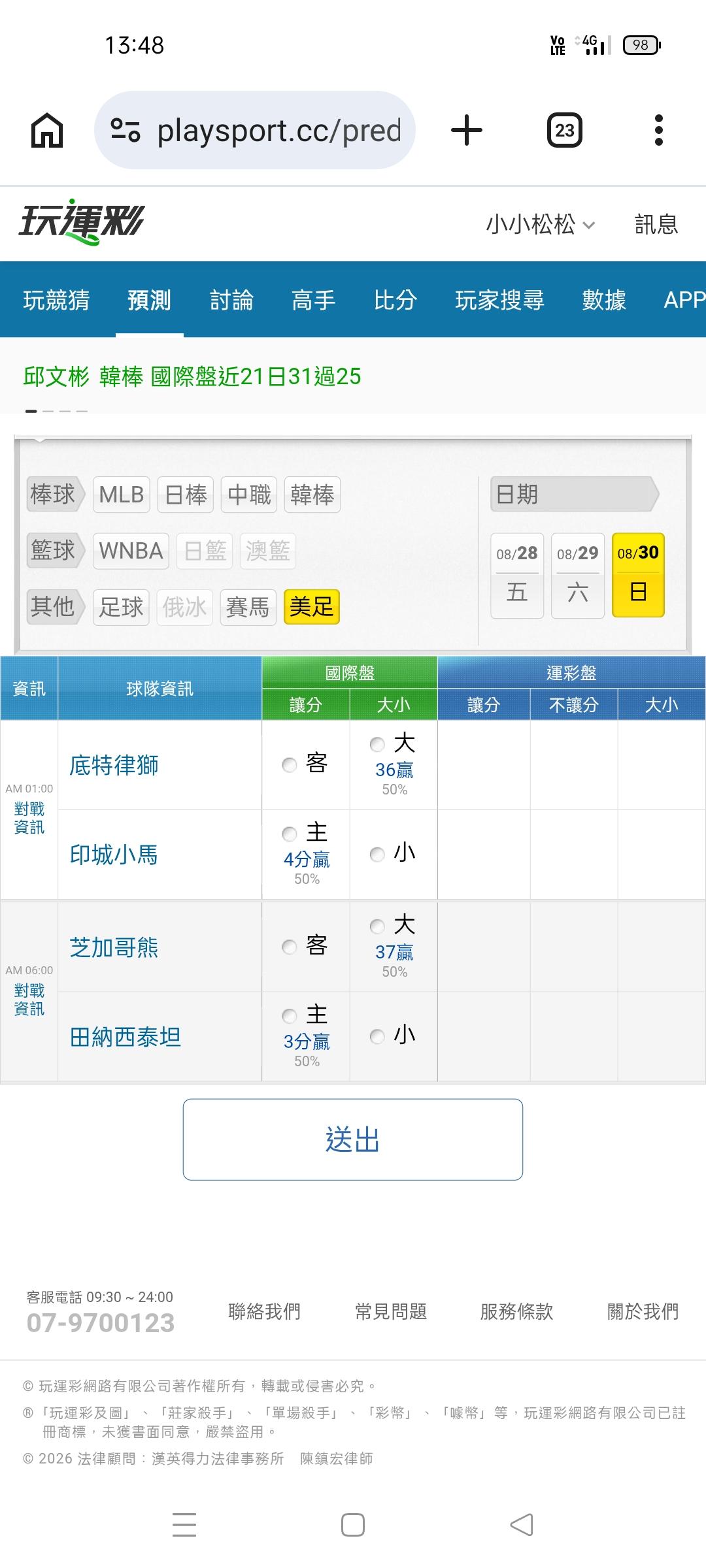This screenshot has width=706, height=1568.
Task: Select the 韓棒 league button
Action: click(x=312, y=495)
